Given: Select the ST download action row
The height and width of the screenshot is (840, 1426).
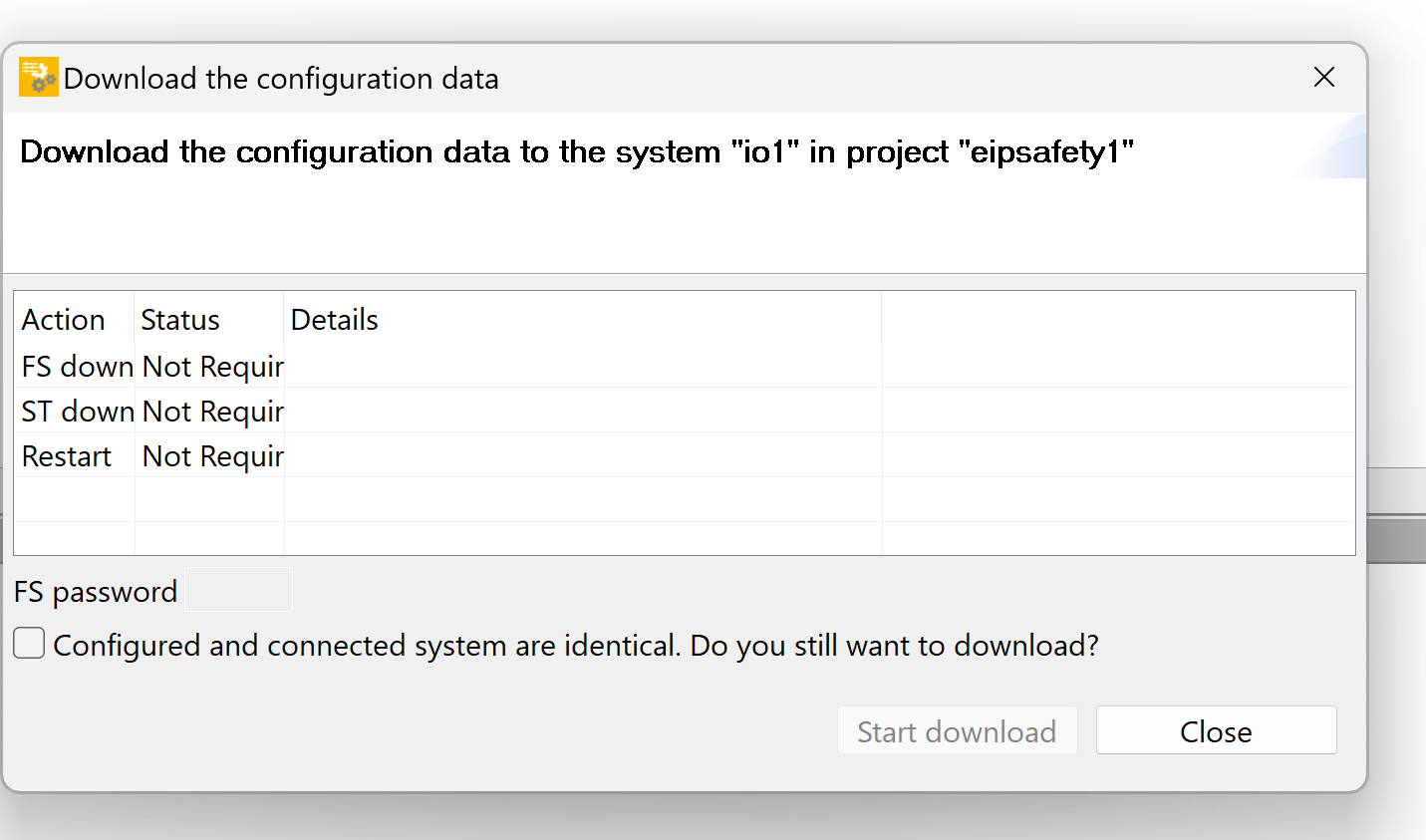Looking at the screenshot, I should tap(685, 411).
